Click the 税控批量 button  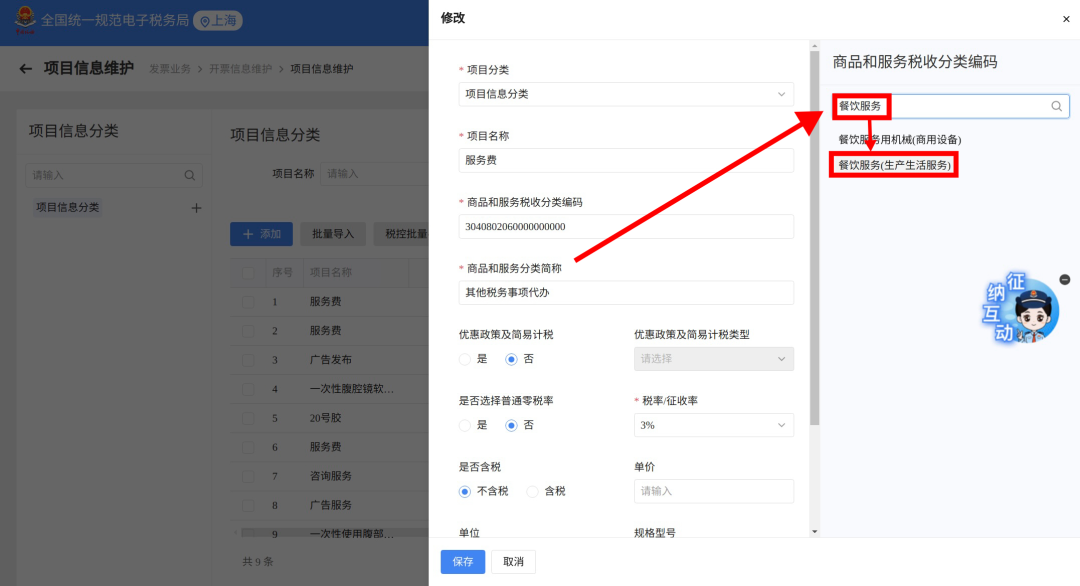(x=402, y=234)
